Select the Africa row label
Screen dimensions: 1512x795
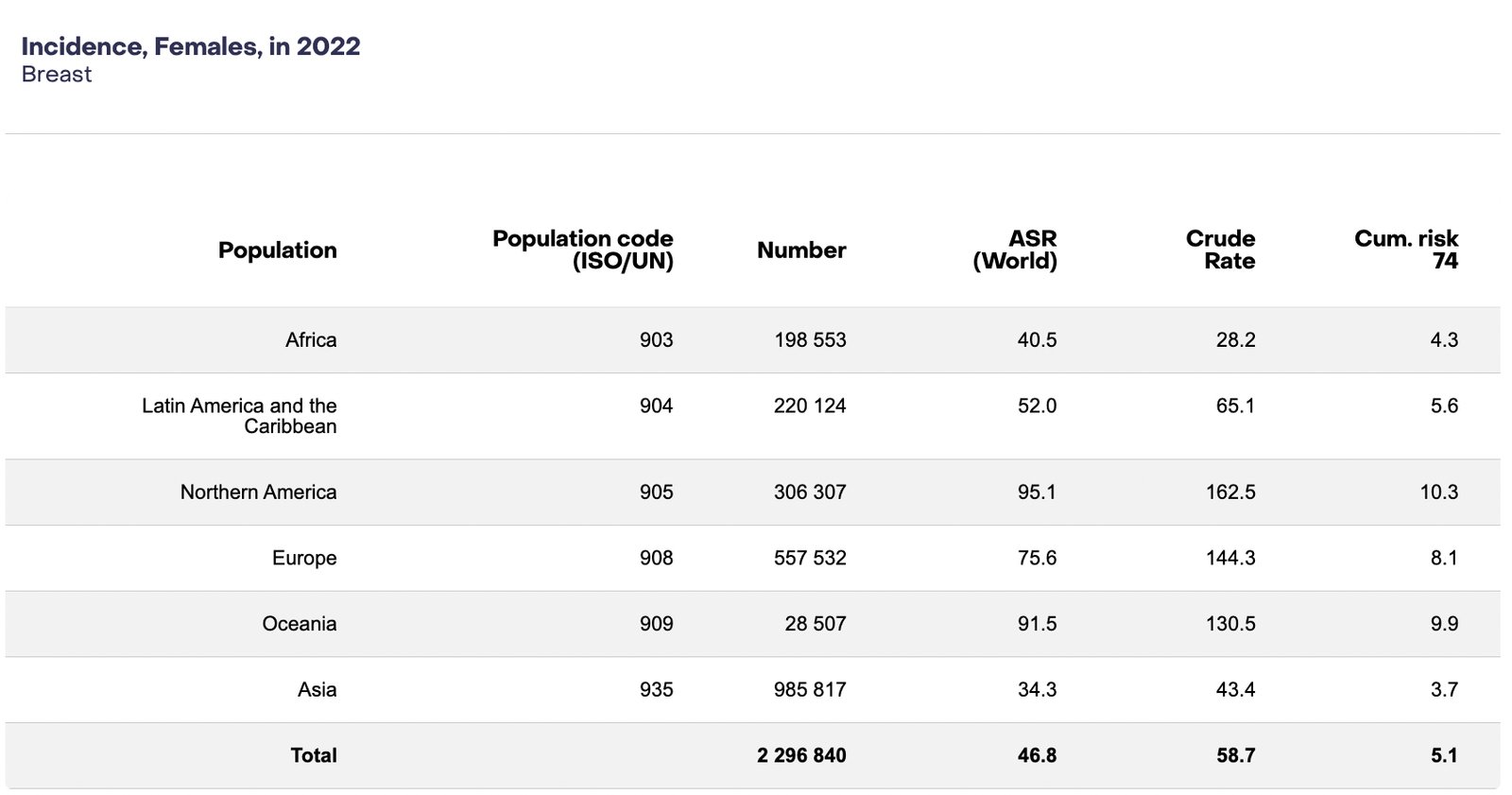(x=311, y=340)
